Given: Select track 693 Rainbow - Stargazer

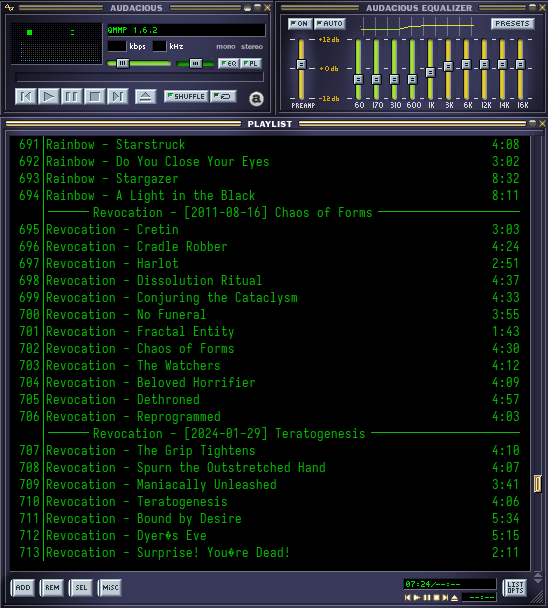Looking at the screenshot, I should coord(270,179).
